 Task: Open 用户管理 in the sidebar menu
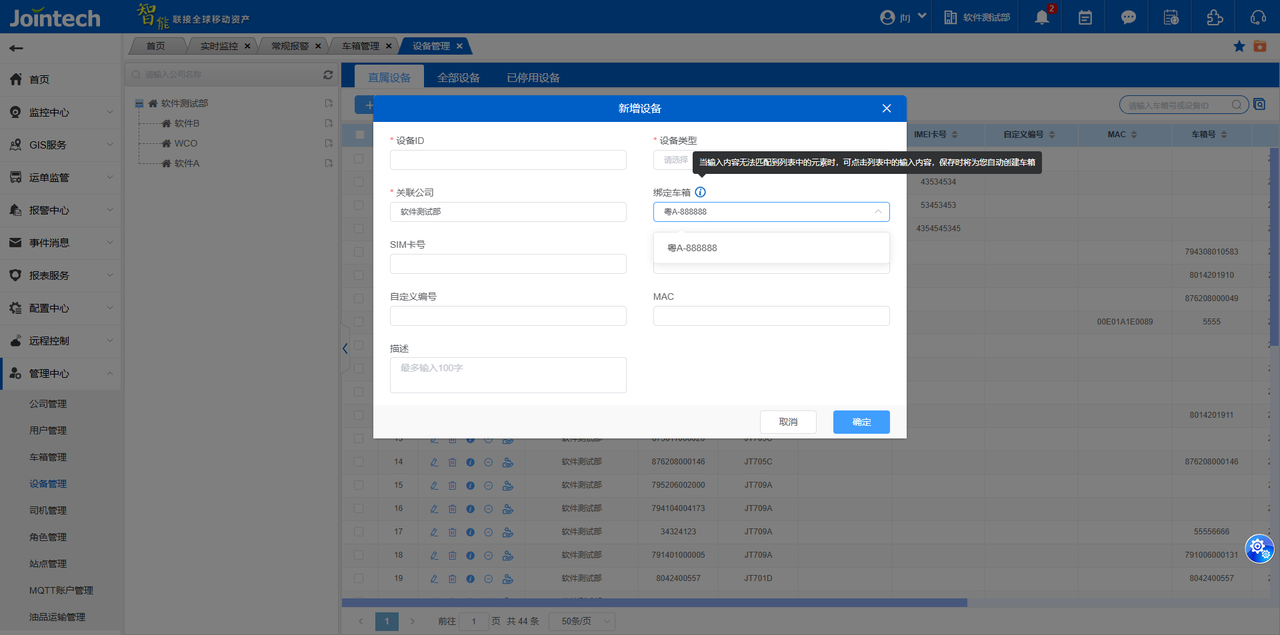(48, 430)
